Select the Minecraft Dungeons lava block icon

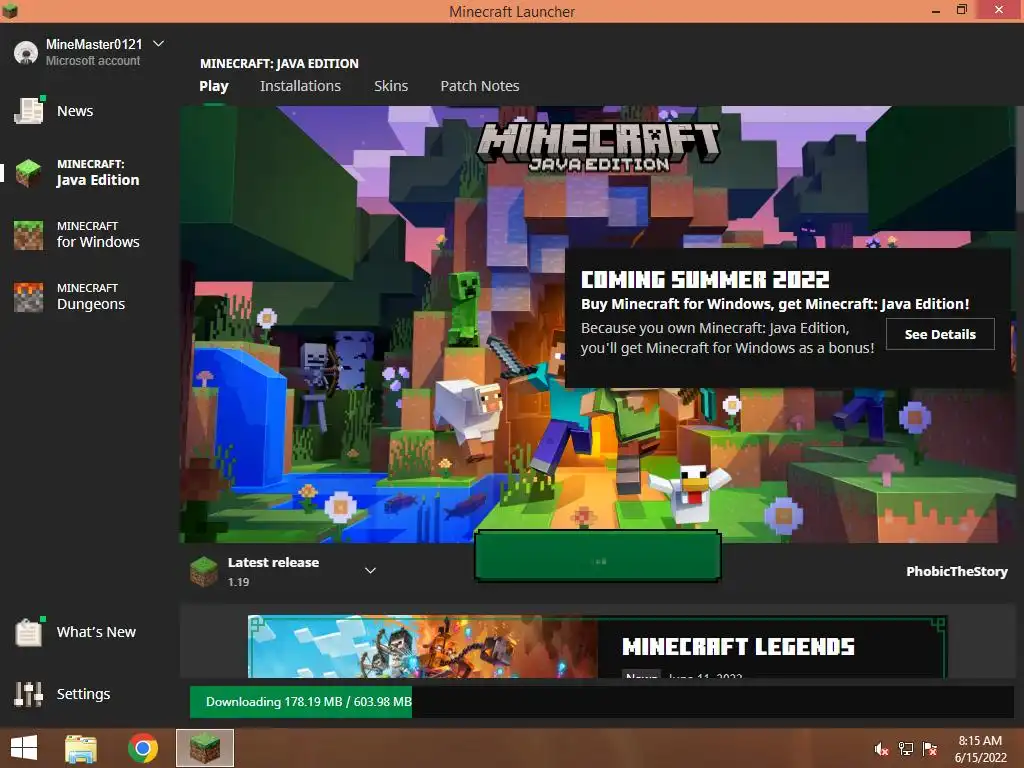[x=29, y=296]
